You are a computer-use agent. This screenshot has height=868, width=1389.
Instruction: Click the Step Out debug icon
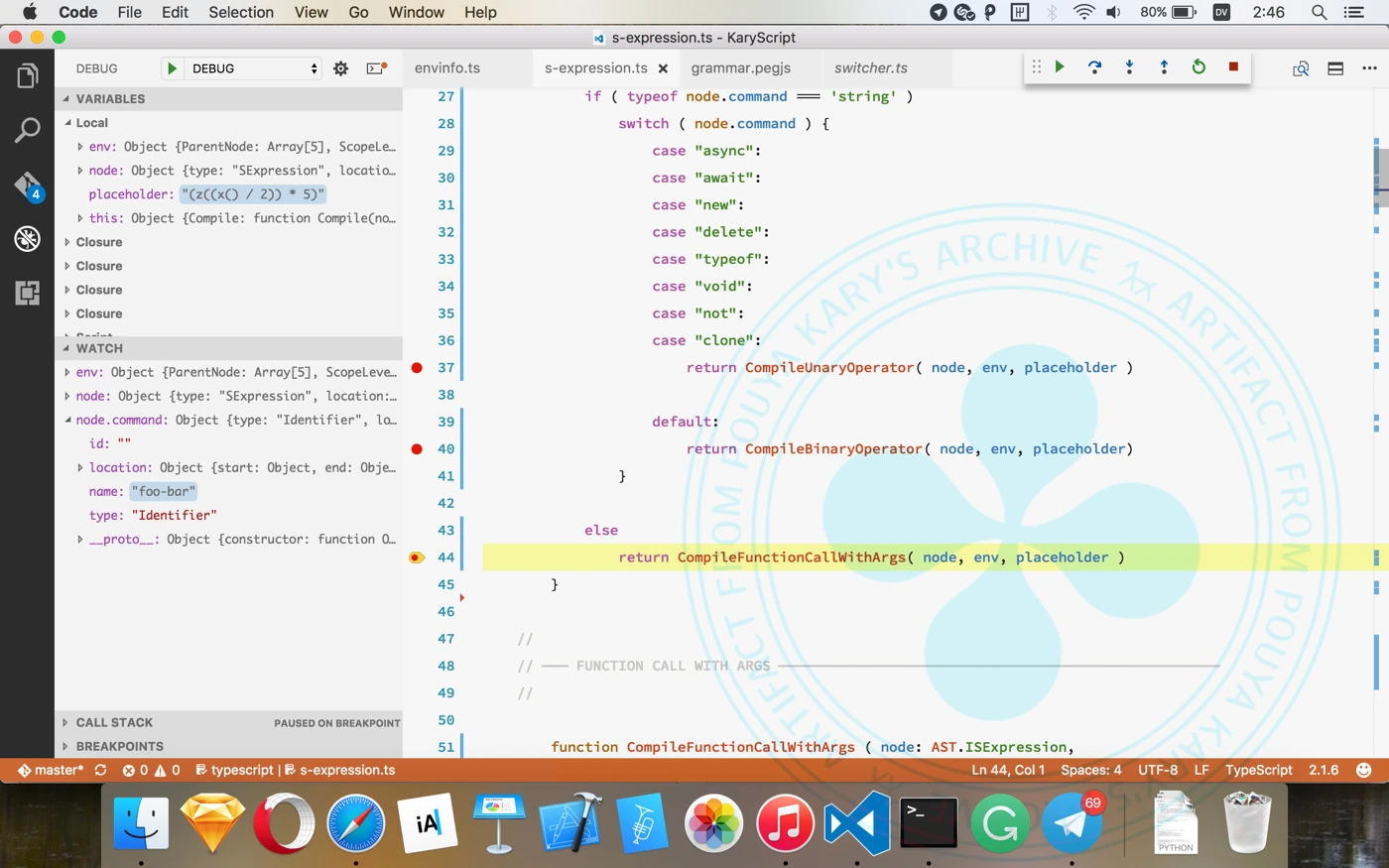coord(1164,67)
